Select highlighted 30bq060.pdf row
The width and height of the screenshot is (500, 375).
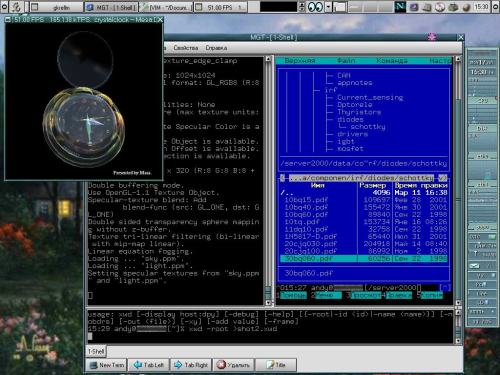point(364,259)
